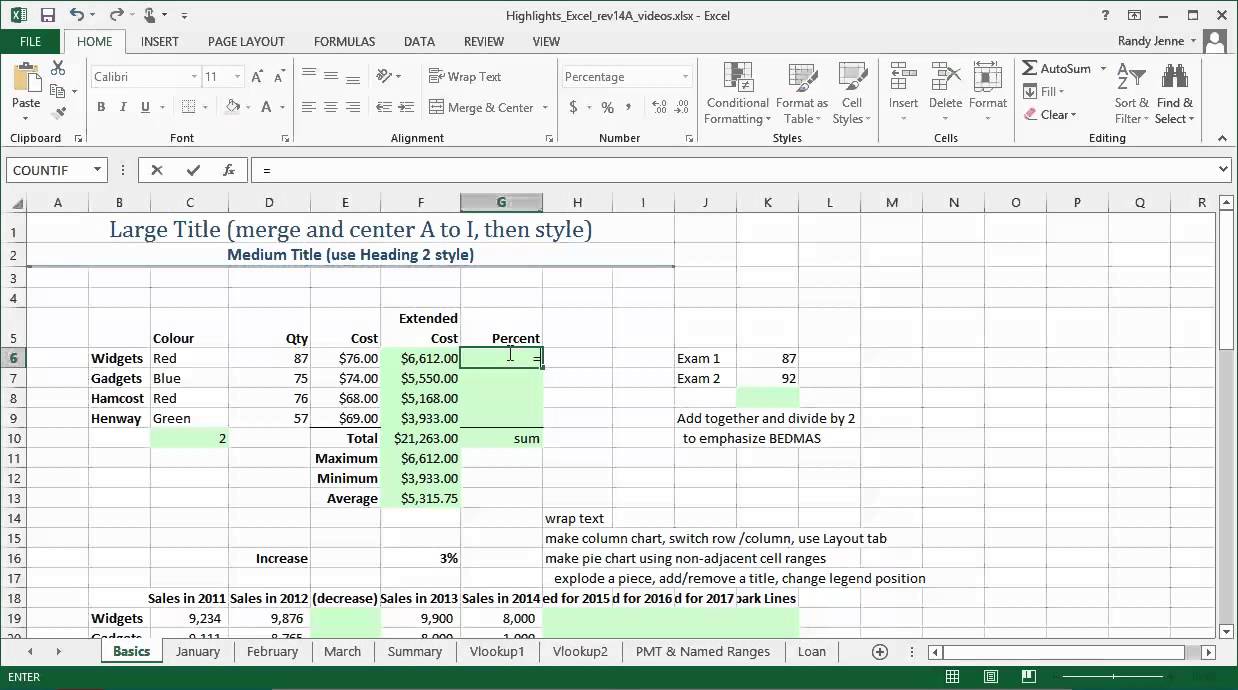Click the New Sheet plus button

pyautogui.click(x=880, y=651)
